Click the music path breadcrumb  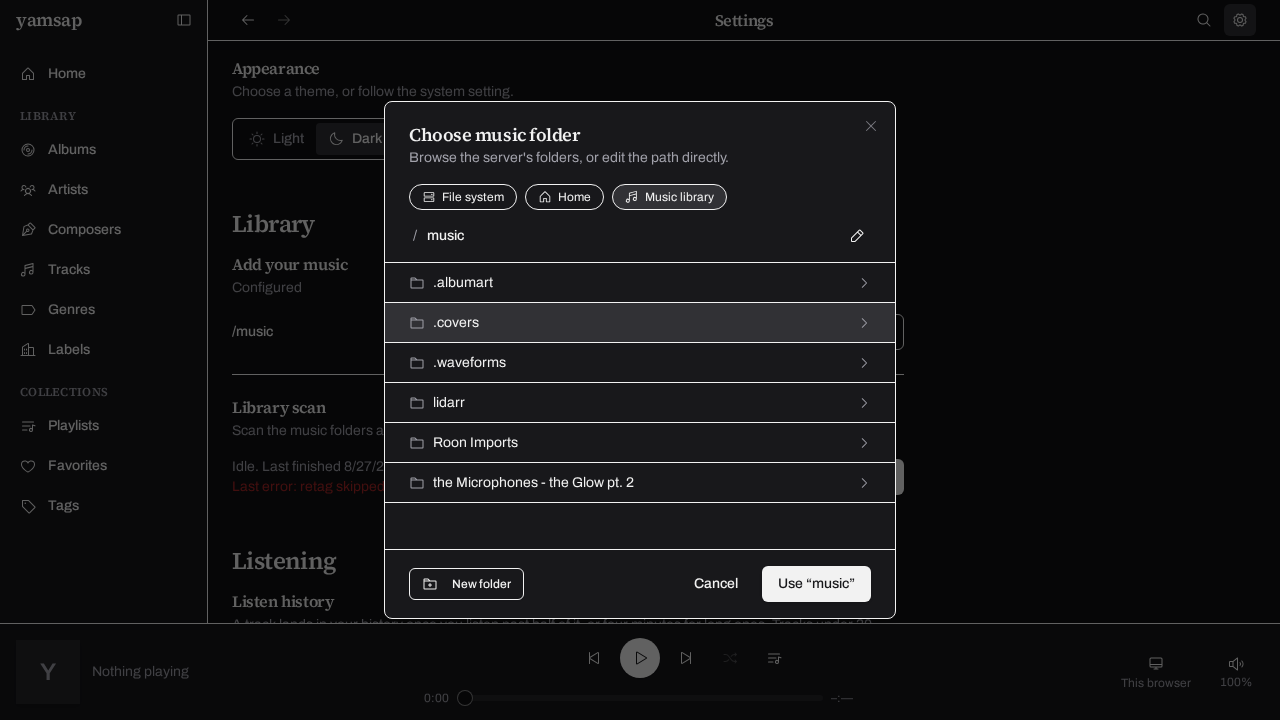pos(445,236)
